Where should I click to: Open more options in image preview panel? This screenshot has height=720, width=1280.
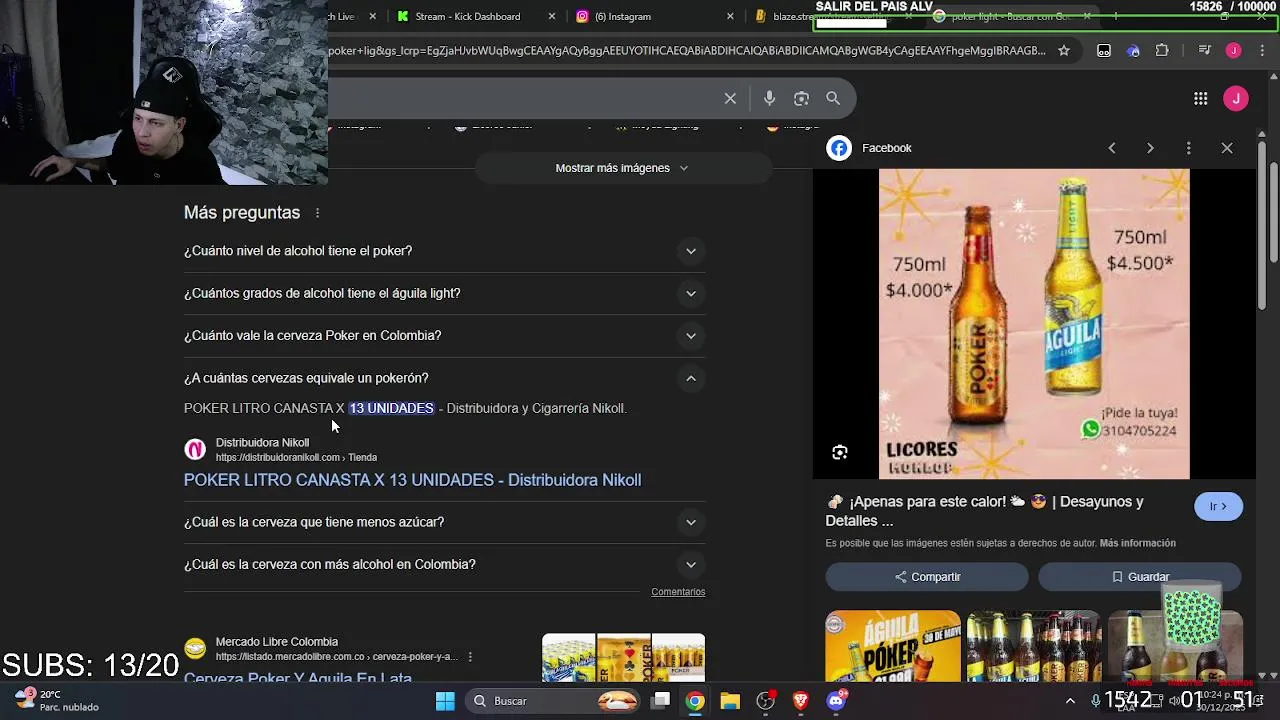1188,148
